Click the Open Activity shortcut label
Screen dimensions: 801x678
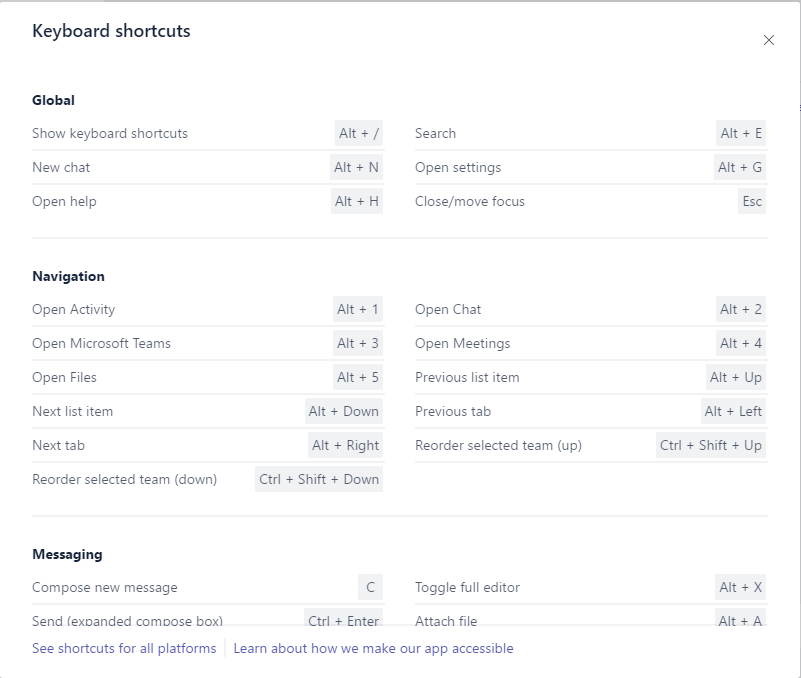[x=73, y=309]
